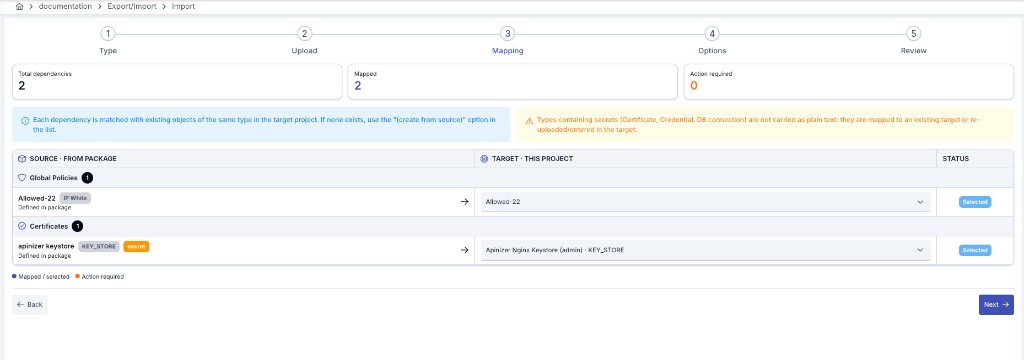
Task: Go back with the Back button
Action: (x=30, y=304)
